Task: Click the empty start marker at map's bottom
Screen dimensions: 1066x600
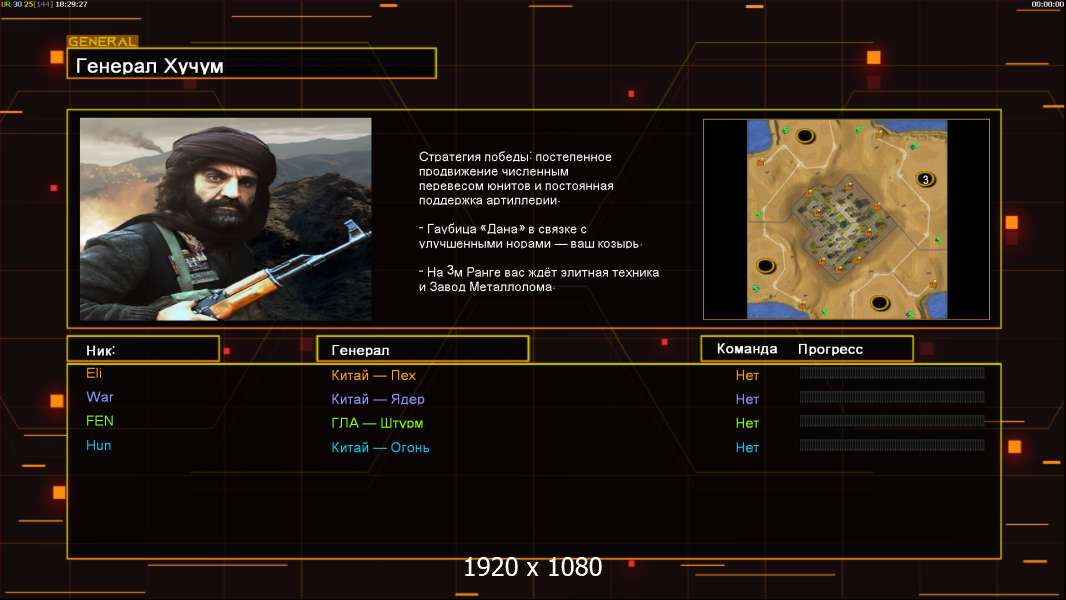Action: pos(880,302)
